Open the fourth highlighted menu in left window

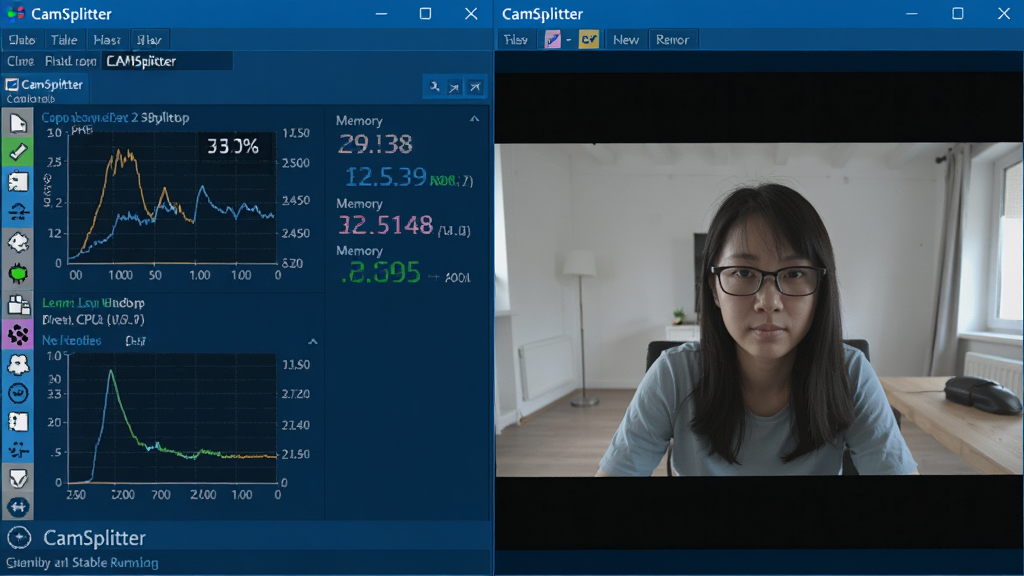click(149, 40)
